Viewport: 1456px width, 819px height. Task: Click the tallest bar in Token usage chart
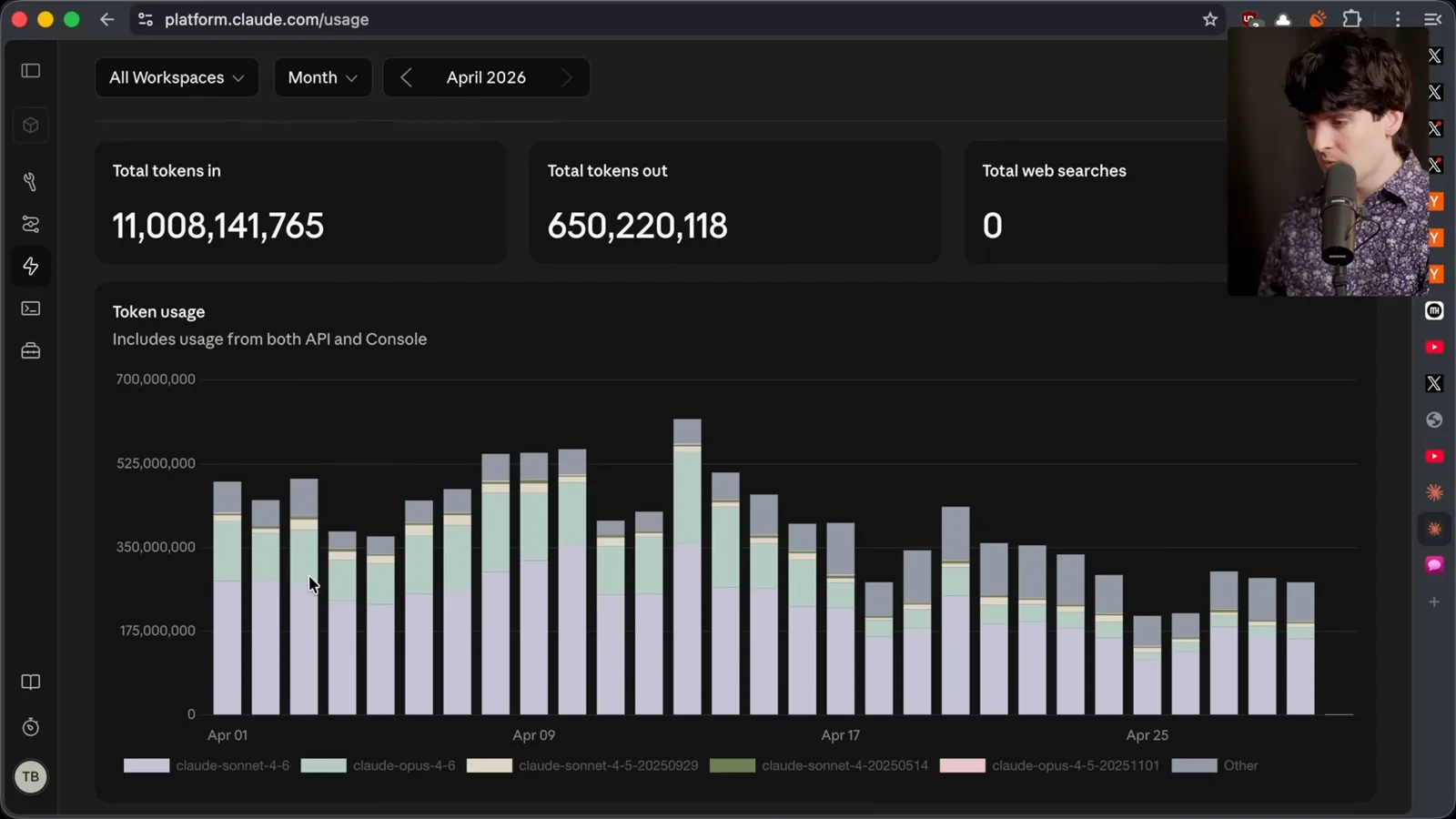(x=687, y=567)
